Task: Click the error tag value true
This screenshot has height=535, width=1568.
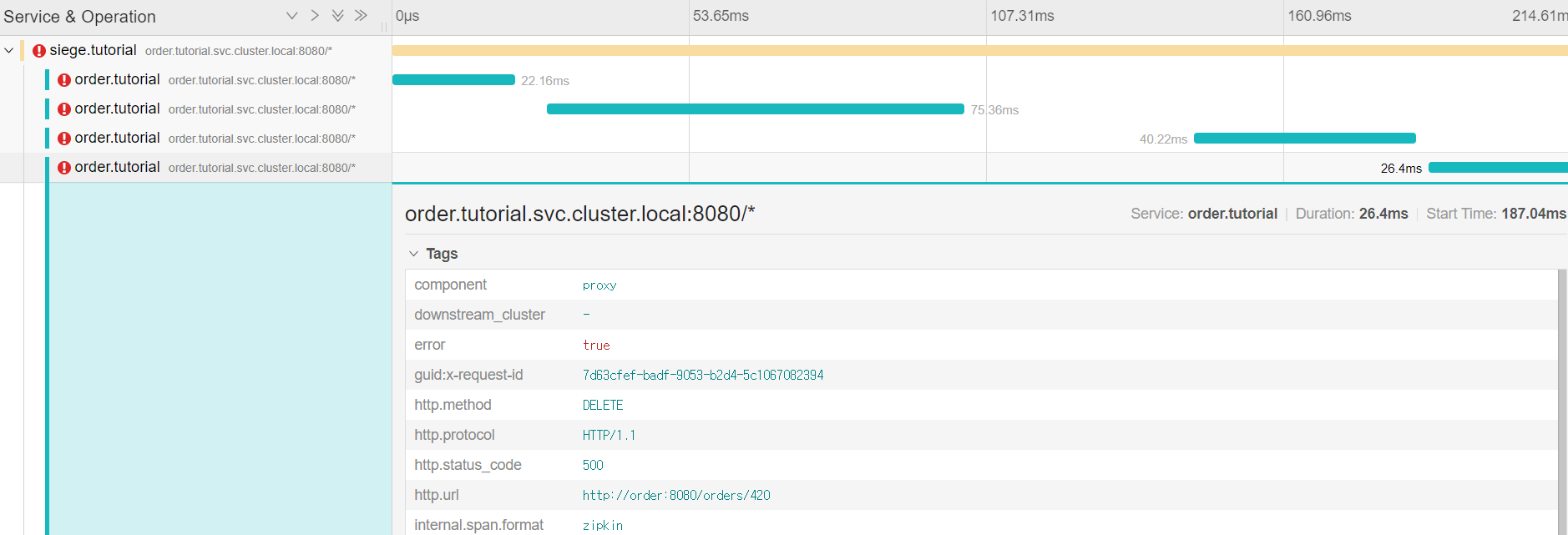Action: [596, 346]
